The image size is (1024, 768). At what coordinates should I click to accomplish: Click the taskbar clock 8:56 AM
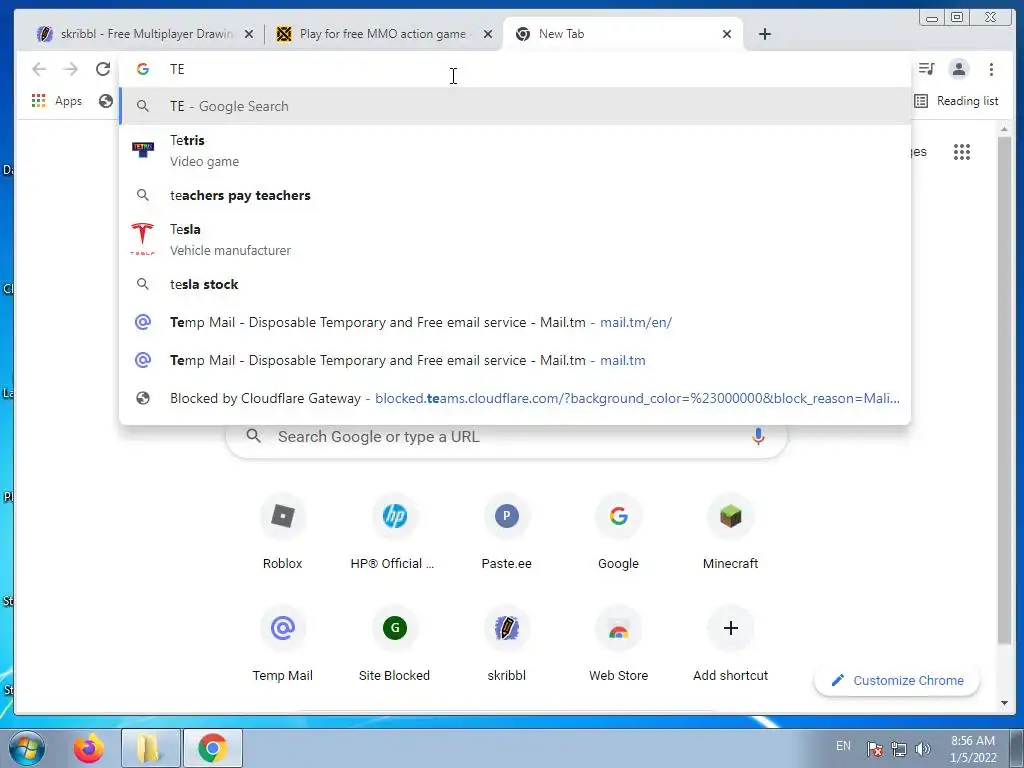[x=972, y=741]
